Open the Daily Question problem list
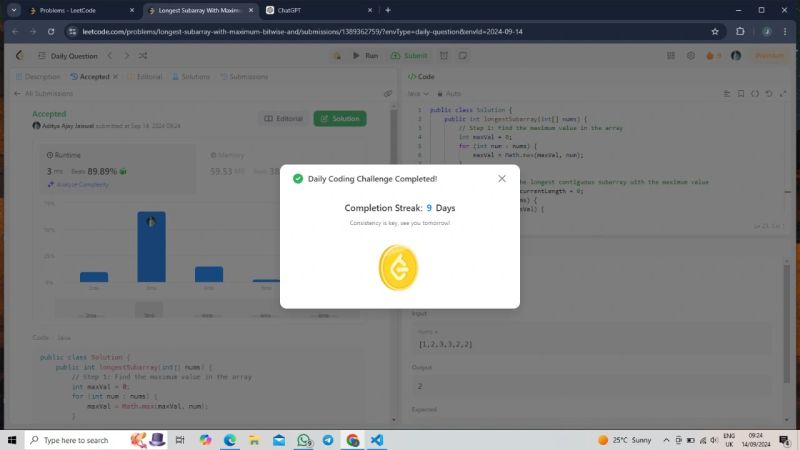Image resolution: width=800 pixels, height=450 pixels. (68, 56)
